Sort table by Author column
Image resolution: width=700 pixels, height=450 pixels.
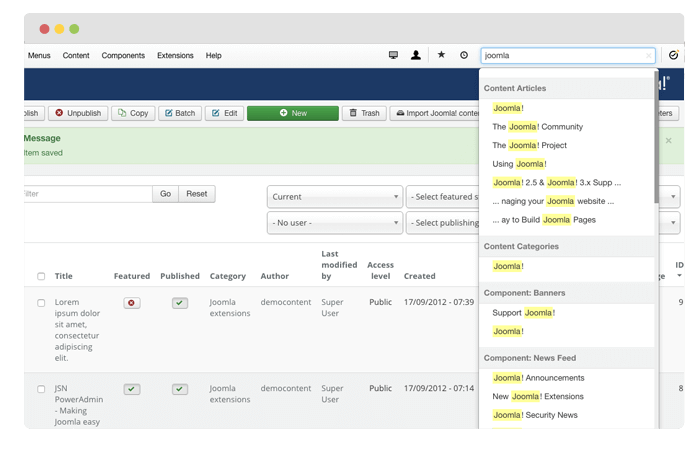pyautogui.click(x=275, y=276)
